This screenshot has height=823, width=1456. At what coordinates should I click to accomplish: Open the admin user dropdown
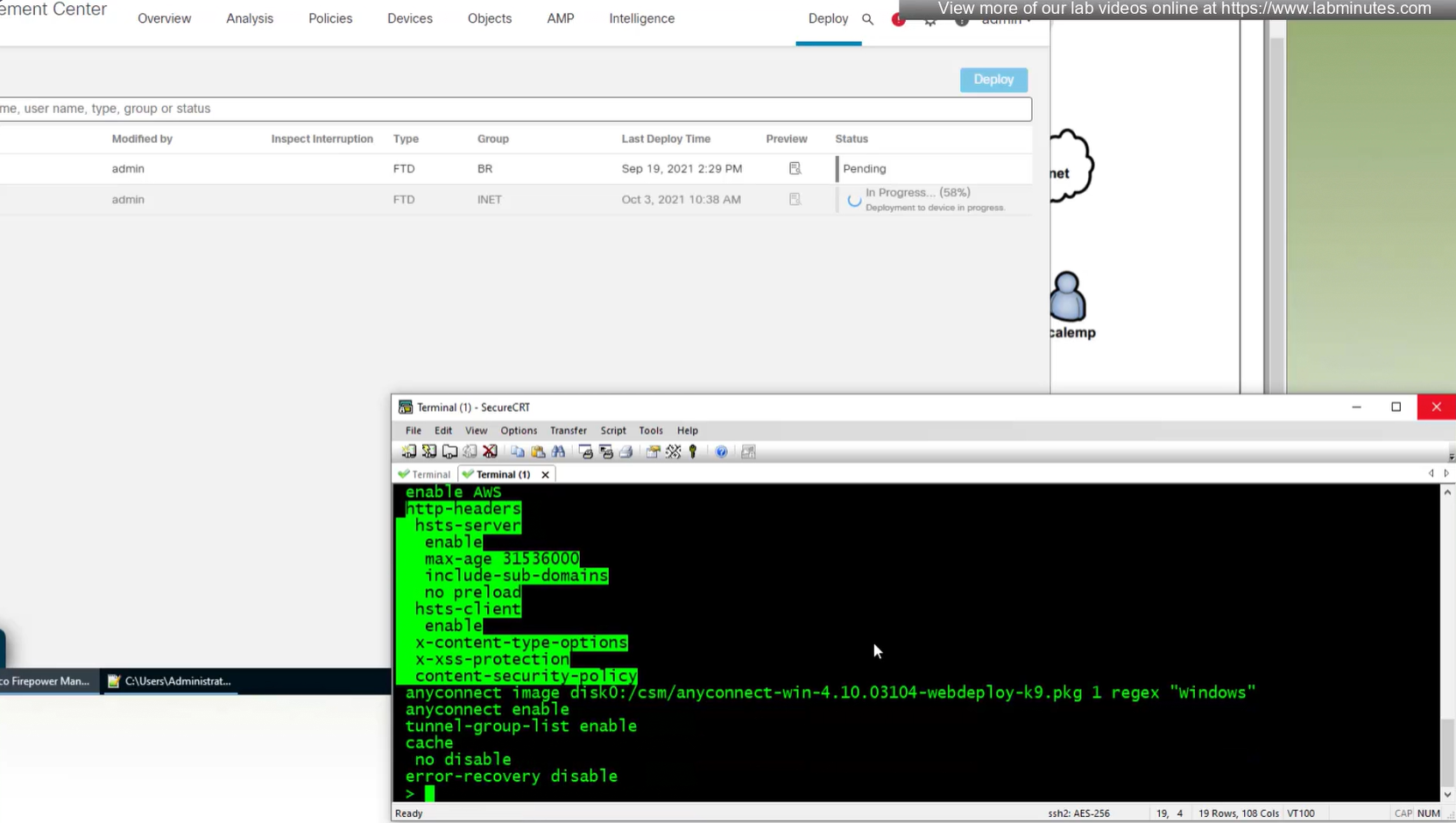1006,20
